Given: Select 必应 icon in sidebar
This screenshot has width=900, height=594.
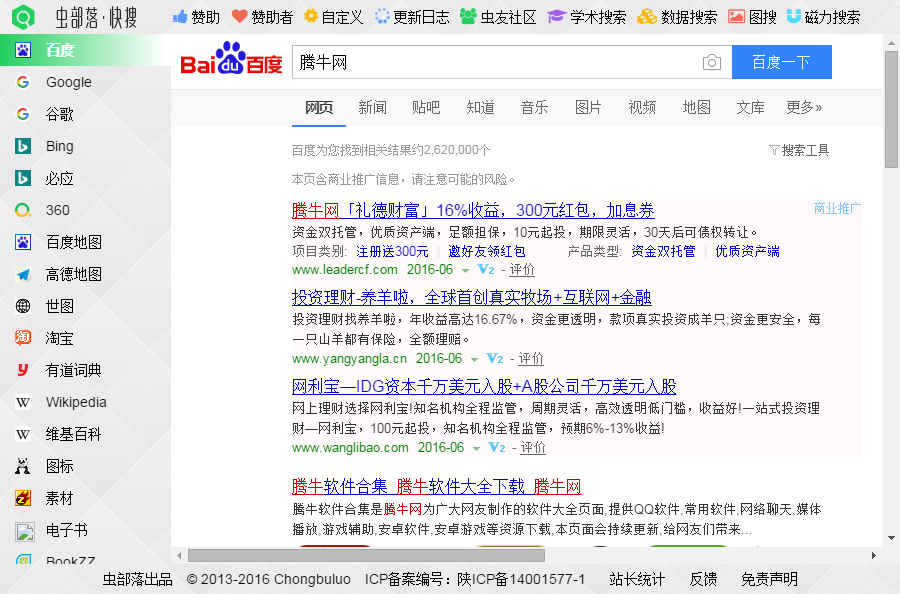Looking at the screenshot, I should click(23, 178).
